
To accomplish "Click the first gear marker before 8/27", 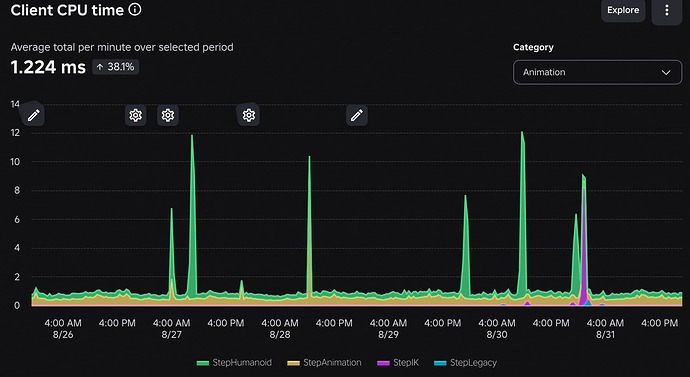I will click(136, 115).
